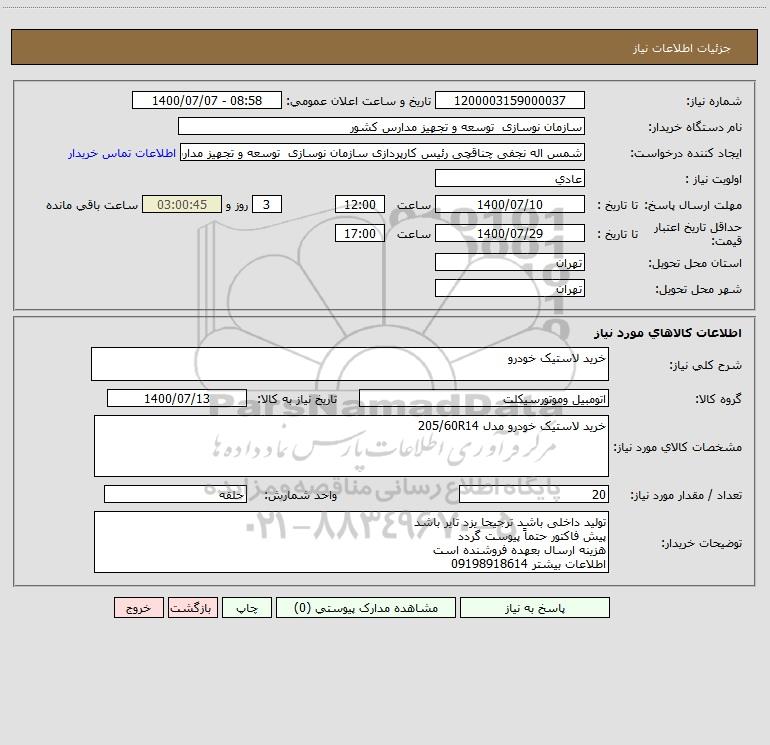
Task: Click the remaining days field showing 3
Action: (267, 204)
